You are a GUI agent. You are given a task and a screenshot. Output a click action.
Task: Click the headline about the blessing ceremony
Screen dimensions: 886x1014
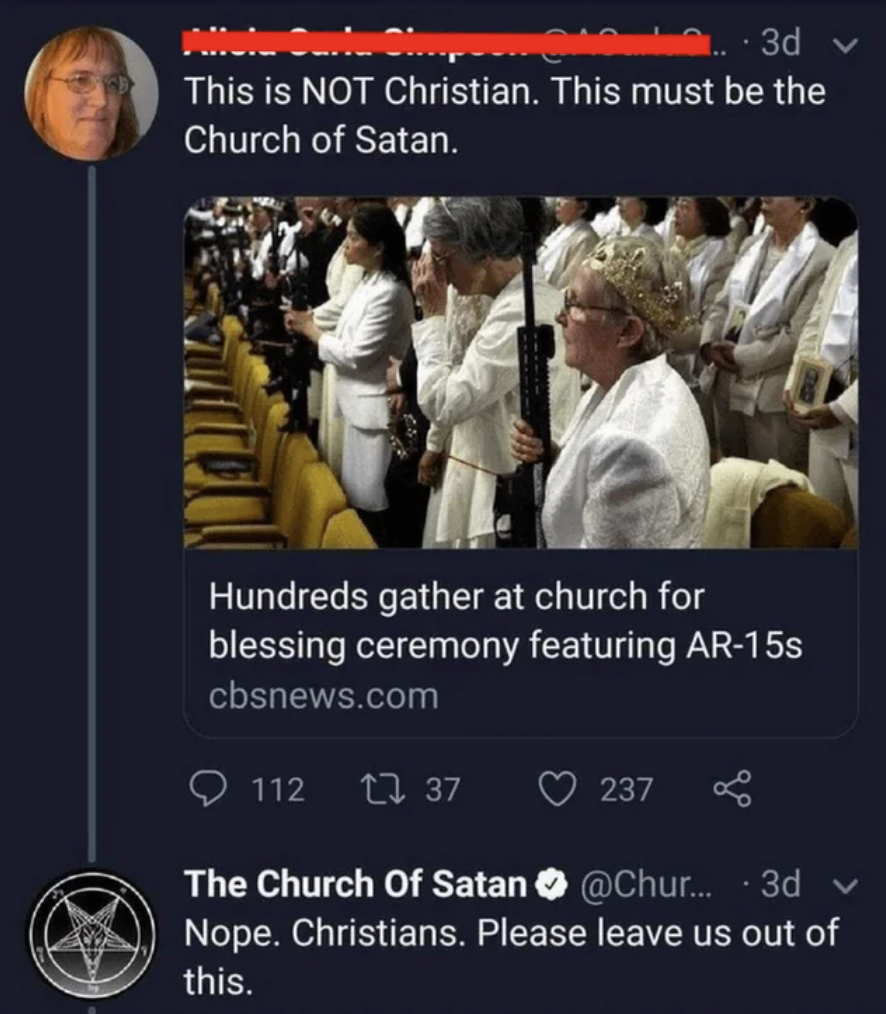(505, 621)
